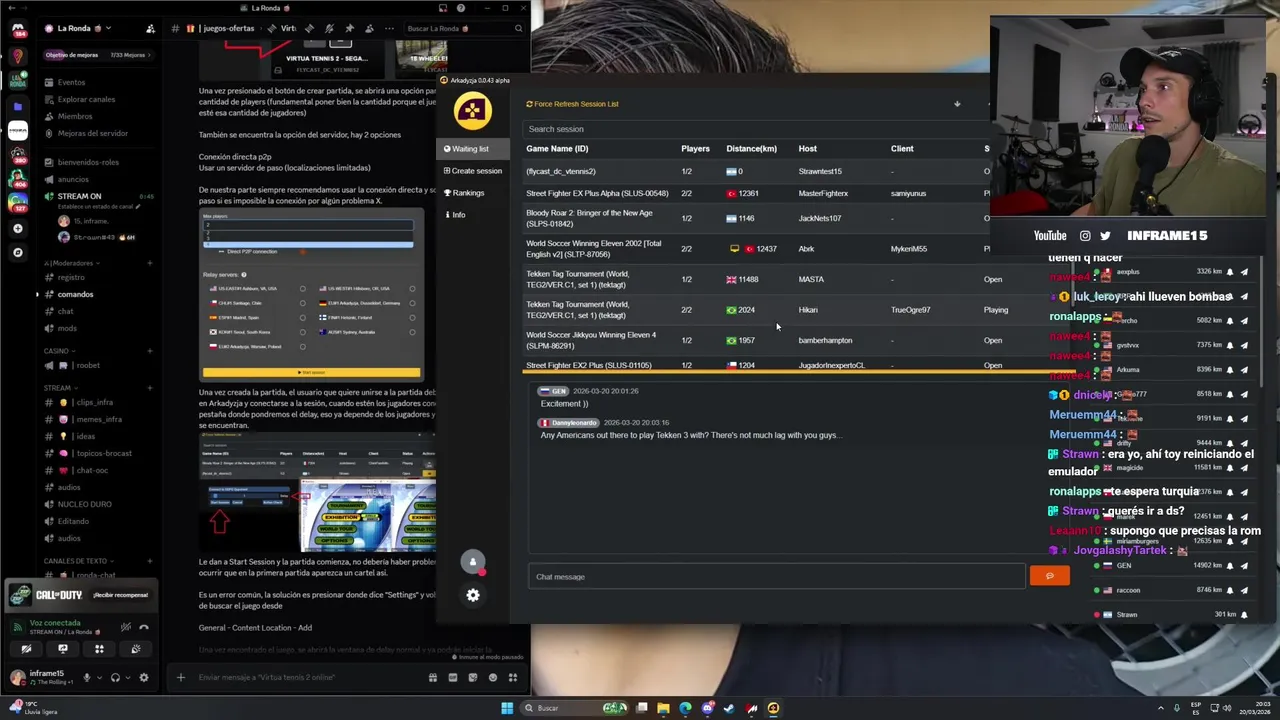The height and width of the screenshot is (720, 1280).
Task: Open threads icon in Discord channel header
Action: click(x=309, y=28)
